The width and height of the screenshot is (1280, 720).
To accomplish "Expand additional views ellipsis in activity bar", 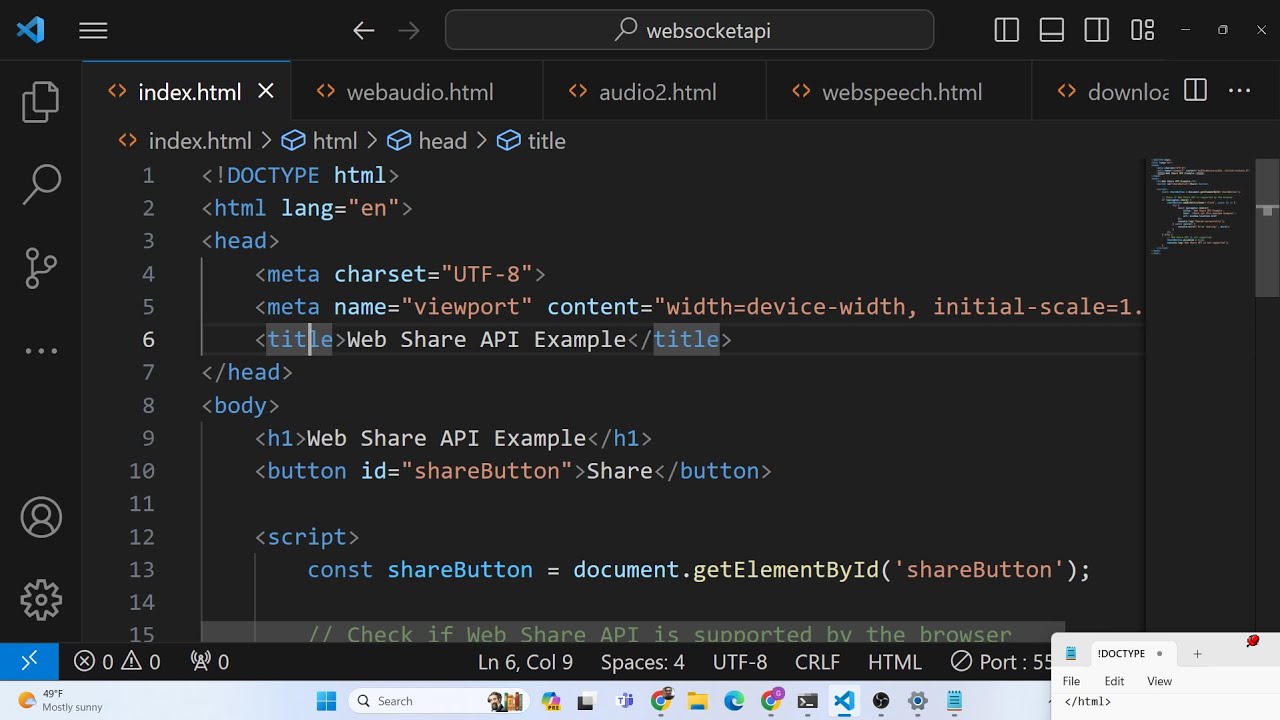I will coord(41,351).
